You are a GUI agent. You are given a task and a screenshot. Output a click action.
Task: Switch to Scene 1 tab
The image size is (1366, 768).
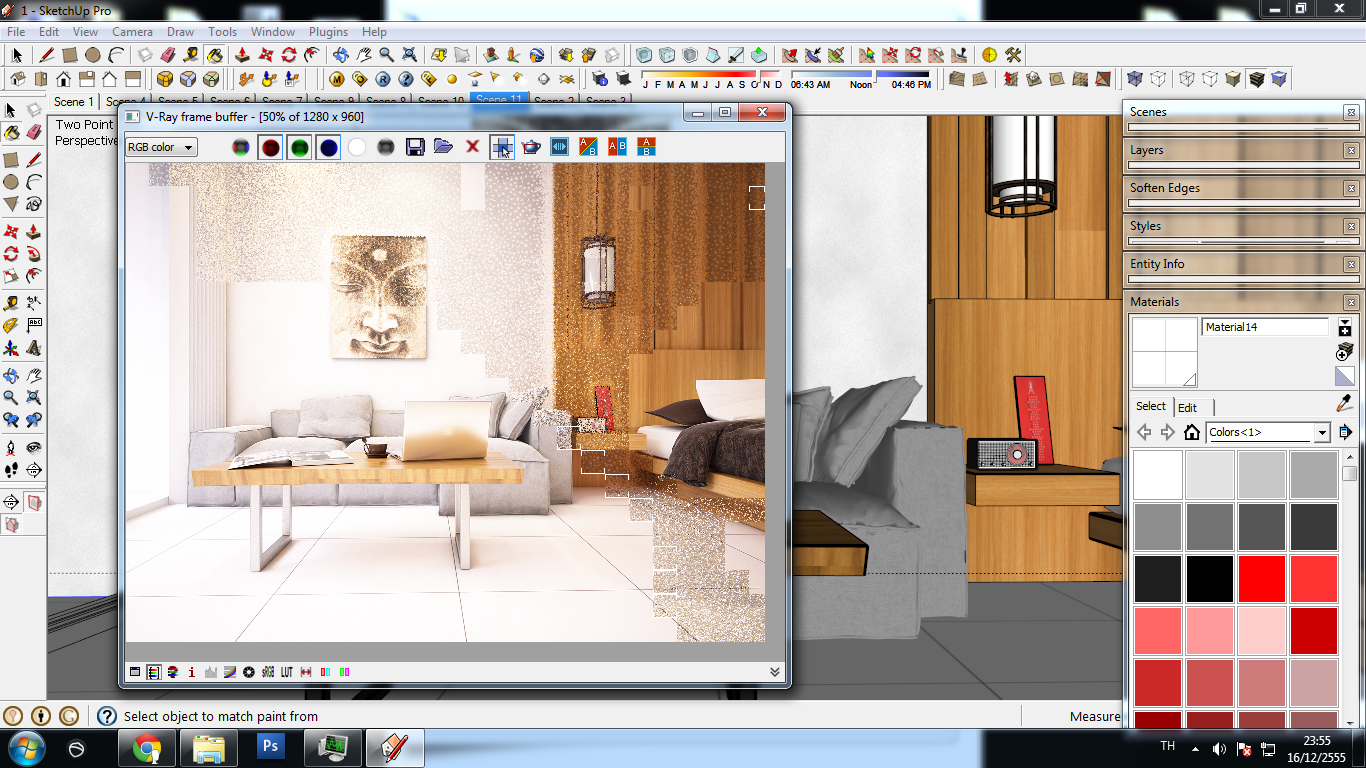point(74,102)
